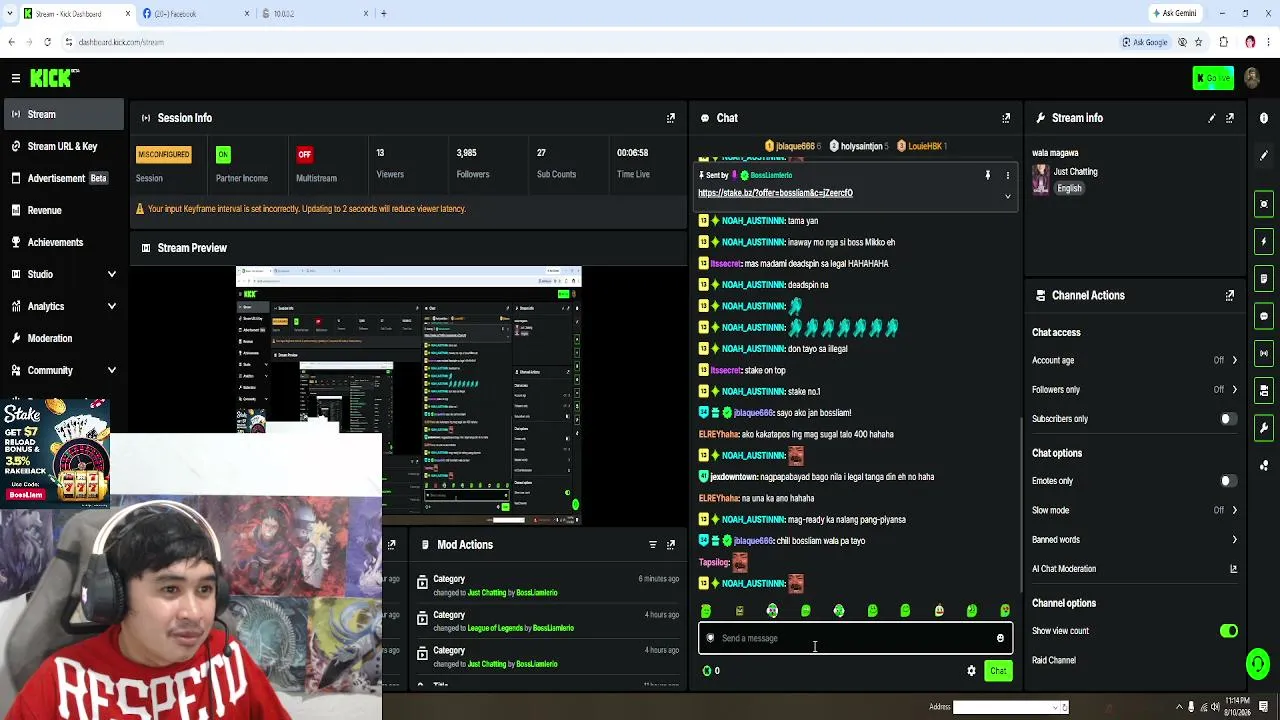This screenshot has height=720, width=1280.
Task: Collapse the pinned message with its chevron
Action: point(1008,196)
